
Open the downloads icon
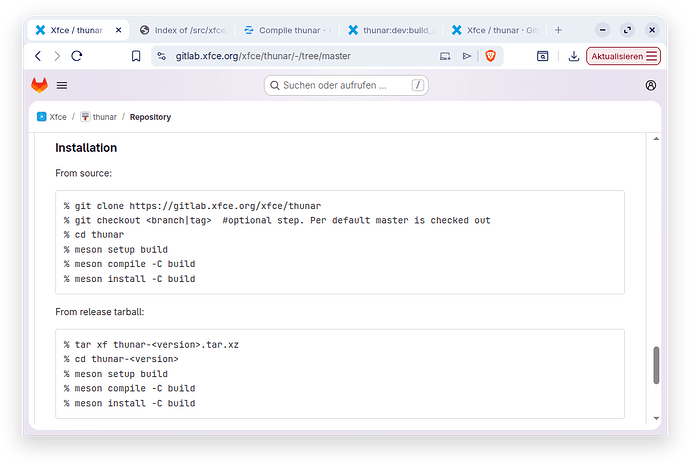click(573, 56)
